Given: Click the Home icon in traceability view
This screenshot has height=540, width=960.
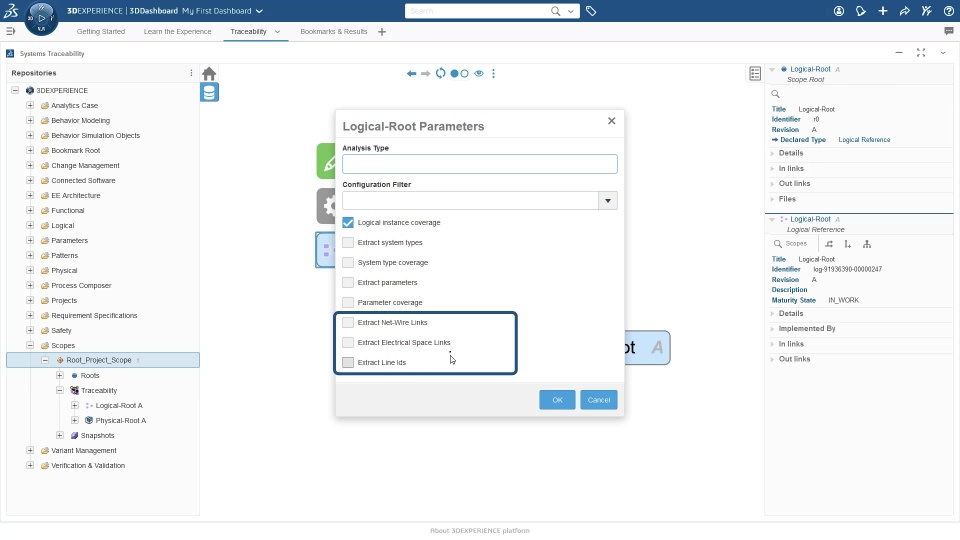Looking at the screenshot, I should tap(209, 73).
